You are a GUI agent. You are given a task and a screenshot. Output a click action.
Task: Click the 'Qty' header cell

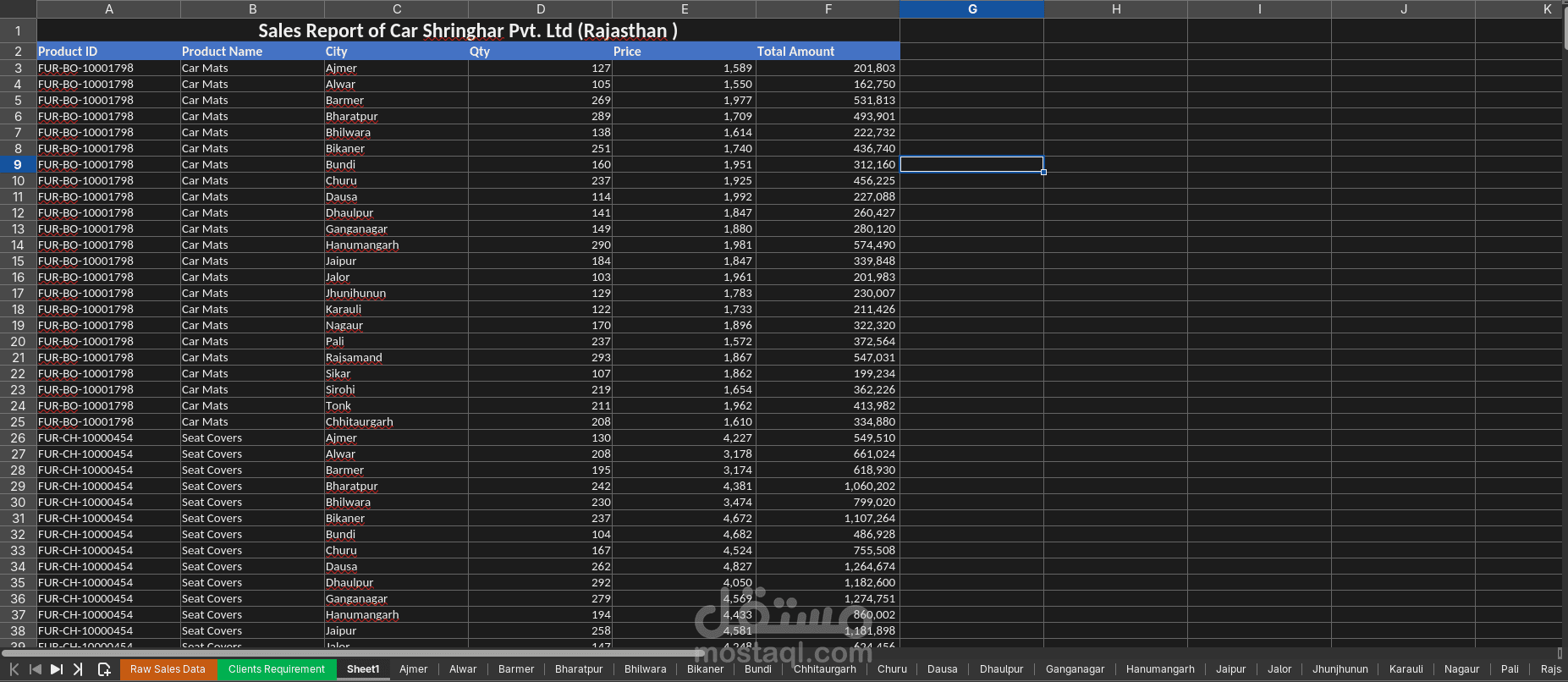click(x=541, y=52)
